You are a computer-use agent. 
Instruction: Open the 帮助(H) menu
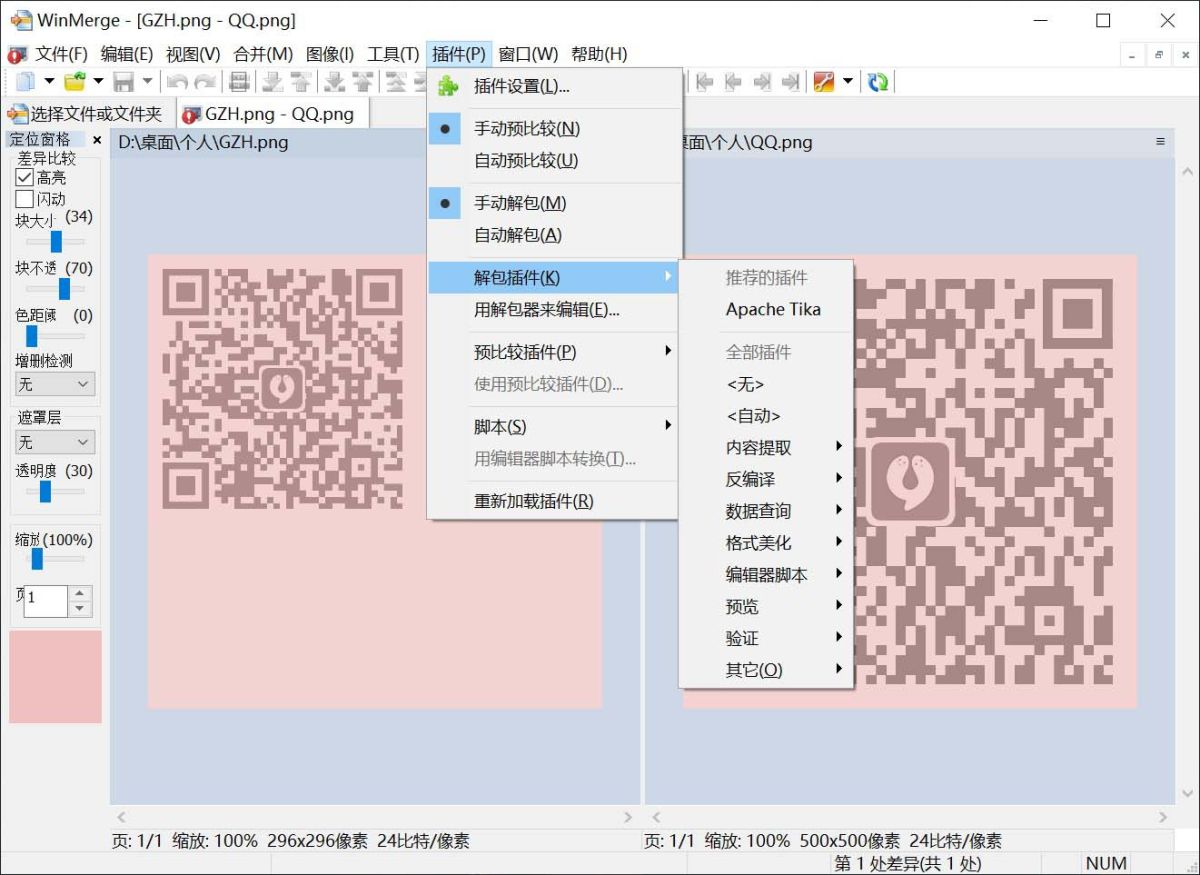[599, 54]
